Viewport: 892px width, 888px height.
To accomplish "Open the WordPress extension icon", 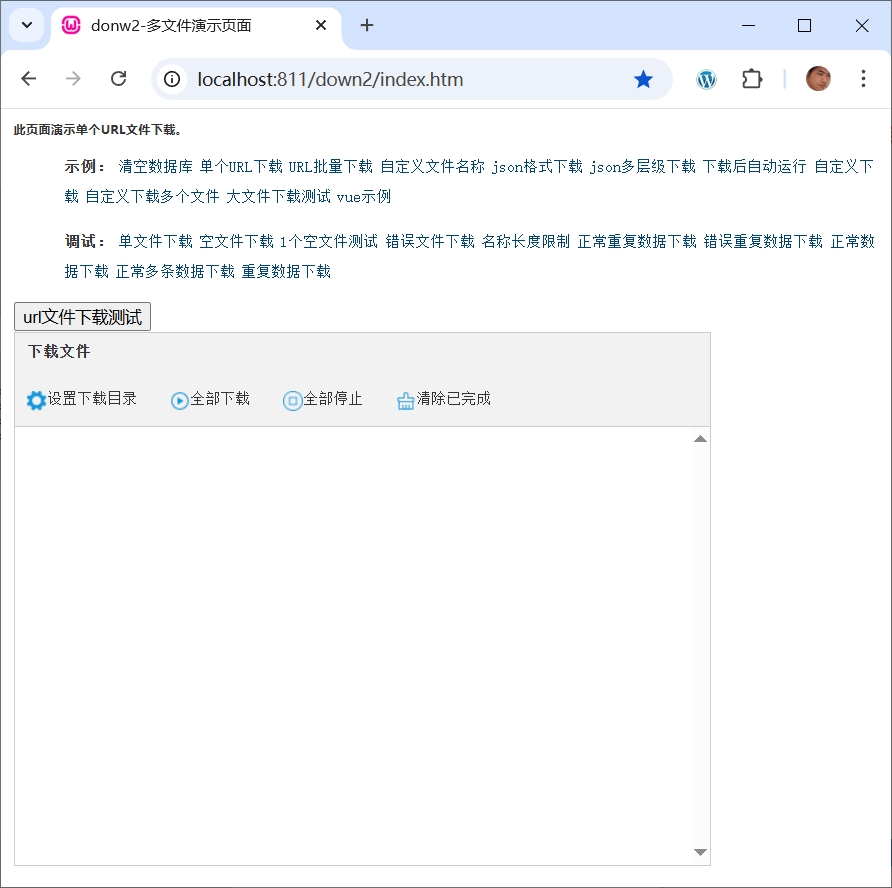I will click(707, 79).
